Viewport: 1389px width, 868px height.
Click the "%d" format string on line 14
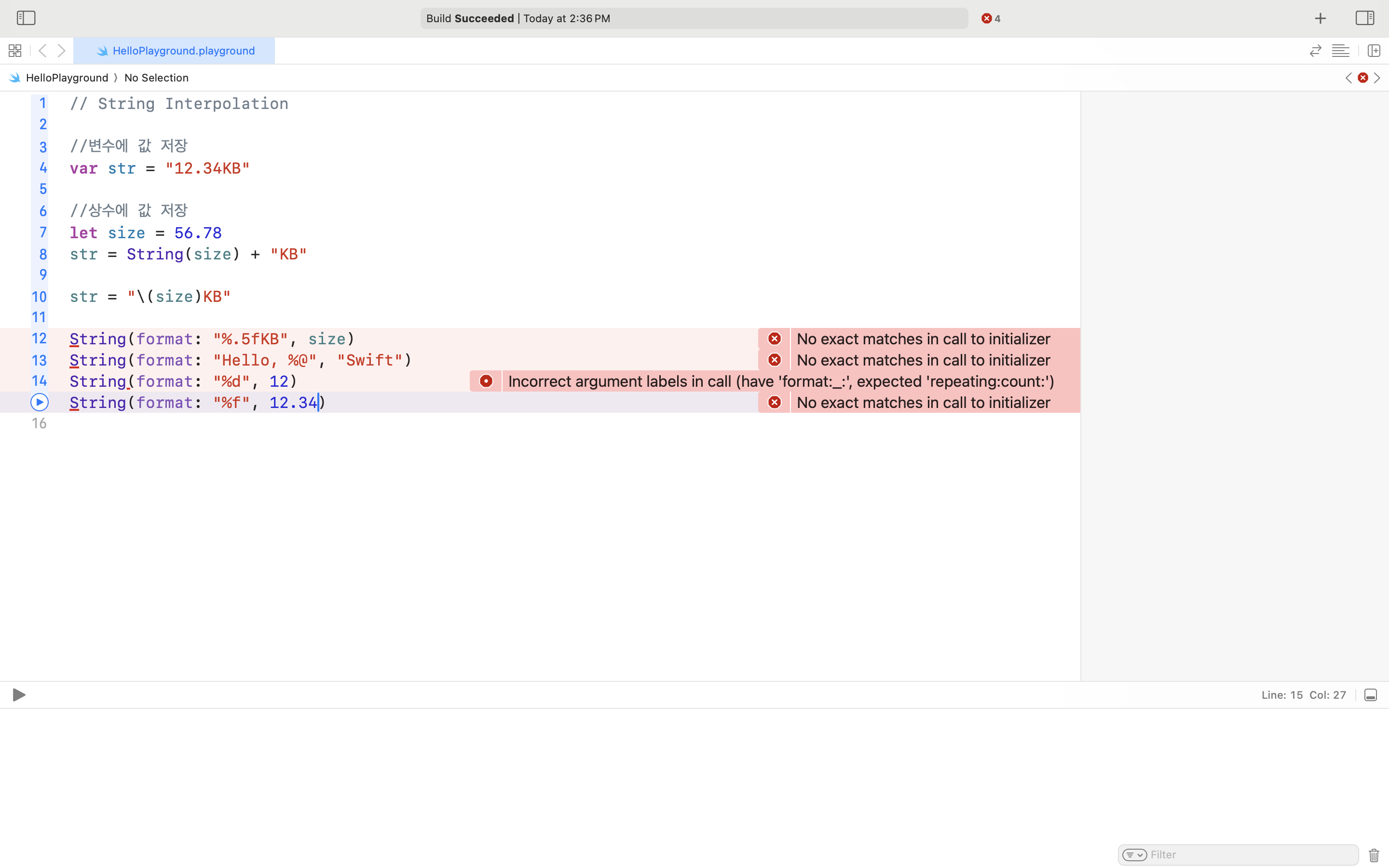[232, 381]
